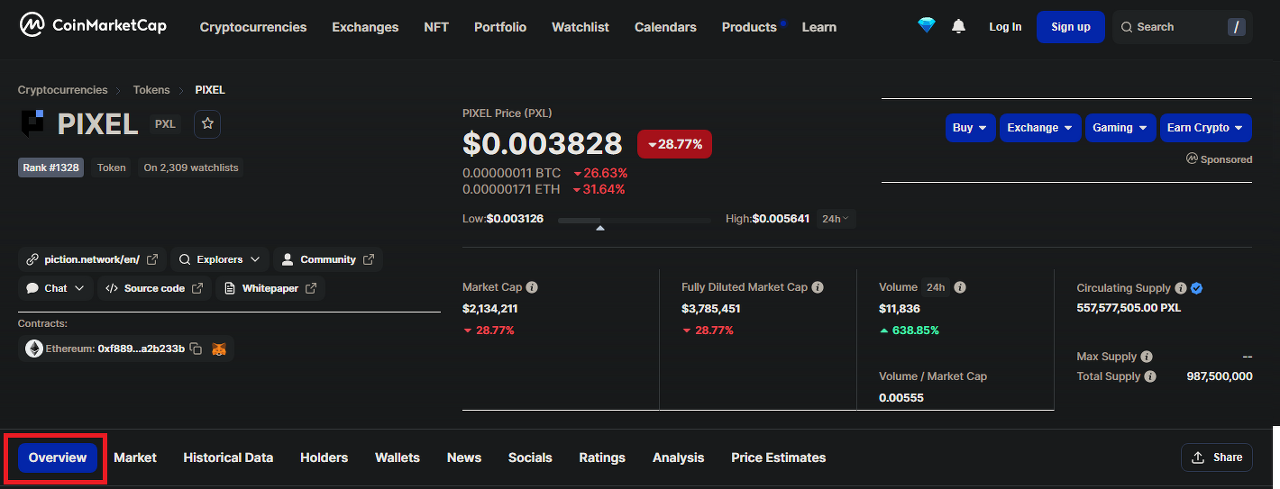Add PIXEL to watchlist with star icon
The width and height of the screenshot is (1280, 489).
click(207, 124)
